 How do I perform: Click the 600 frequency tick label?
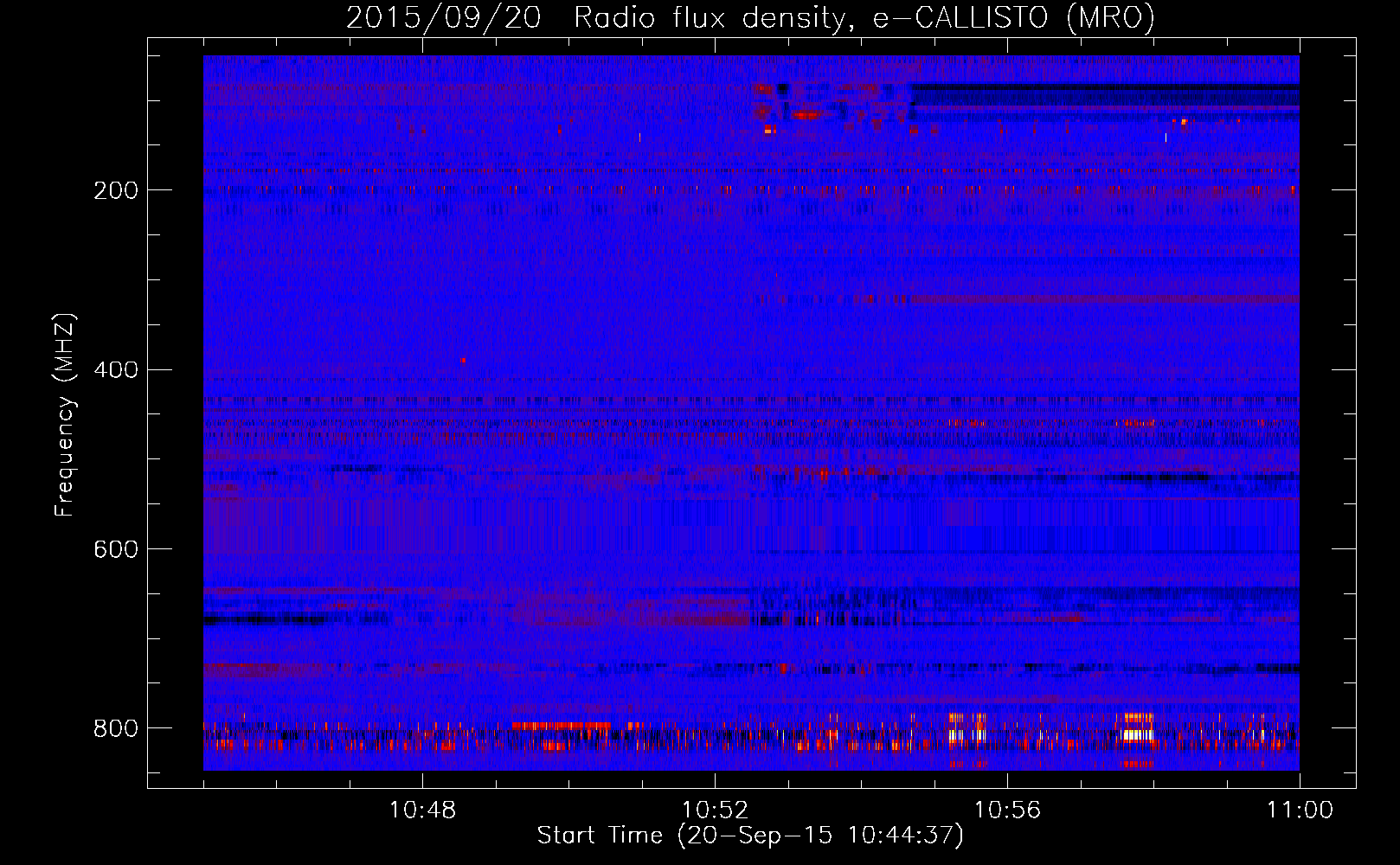[115, 549]
